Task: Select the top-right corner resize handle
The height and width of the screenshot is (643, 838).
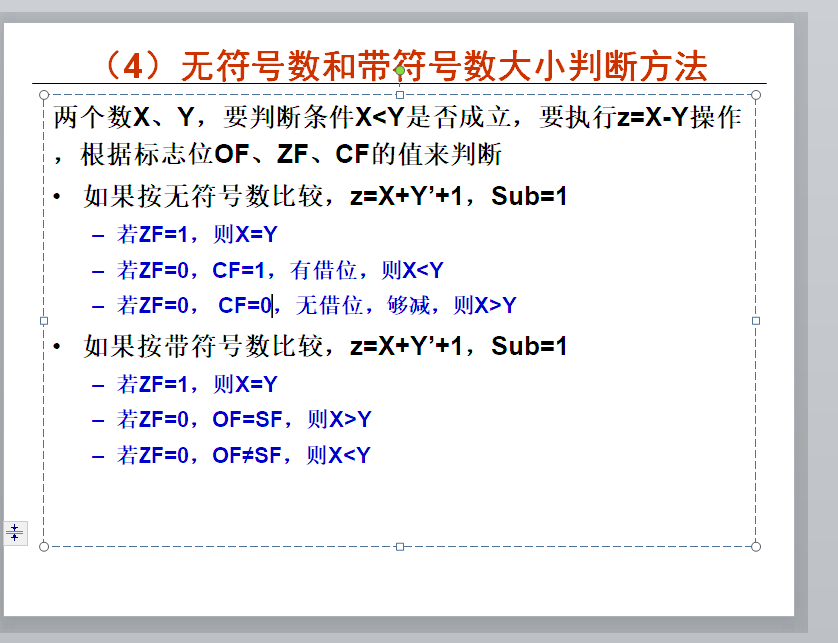Action: 756,95
